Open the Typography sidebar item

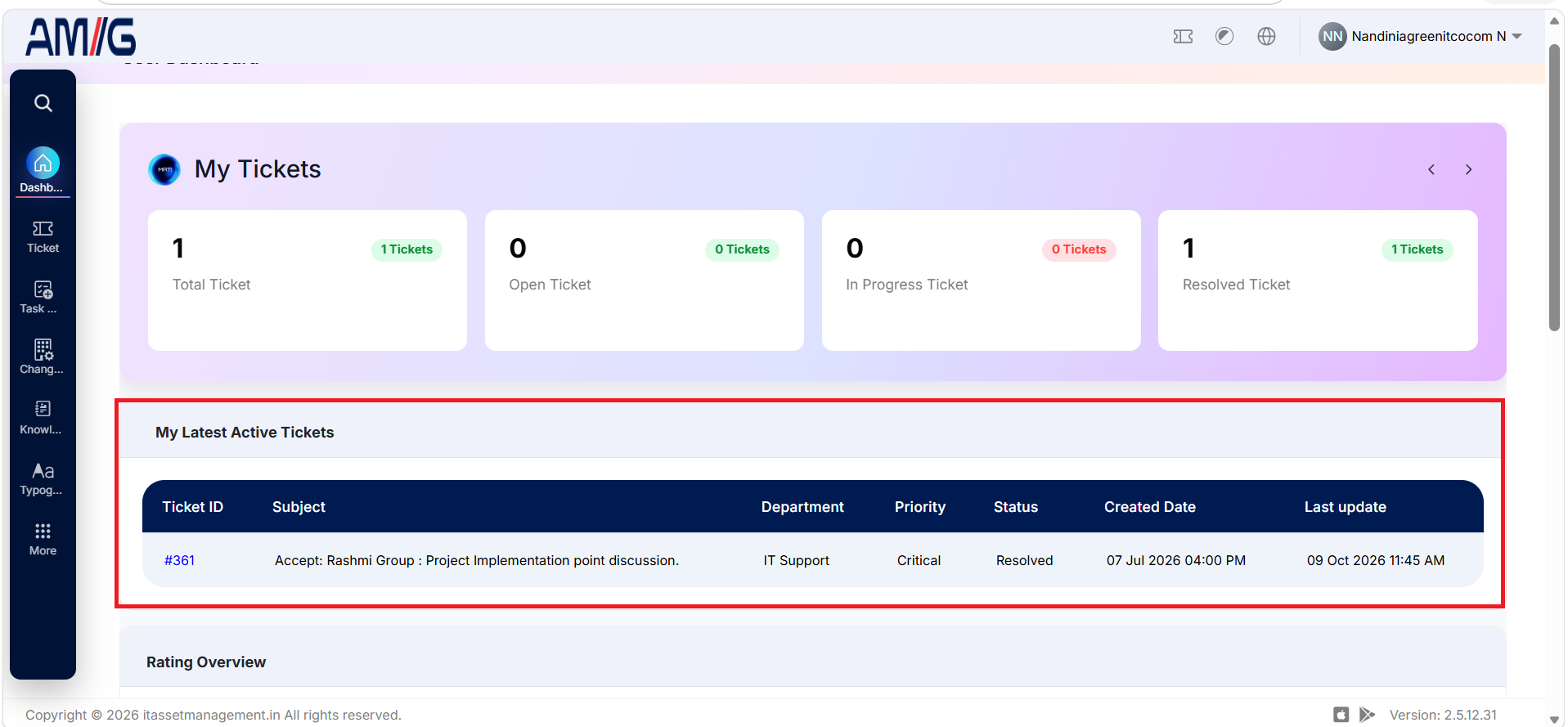43,478
